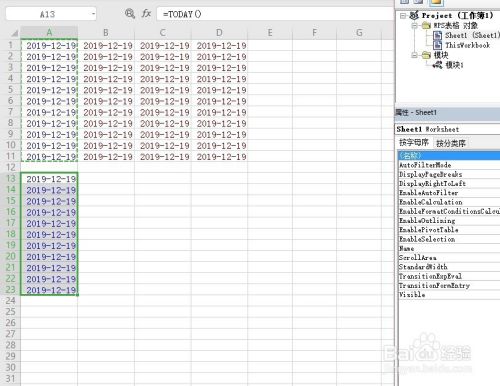Select the ScrollArea property
The image size is (500, 386).
[449, 257]
